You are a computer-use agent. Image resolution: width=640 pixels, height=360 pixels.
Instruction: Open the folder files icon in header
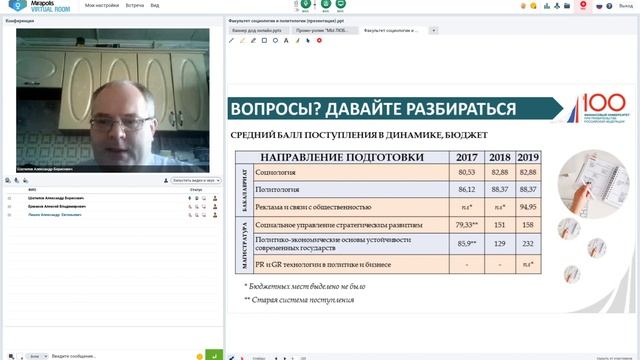pyautogui.click(x=567, y=6)
